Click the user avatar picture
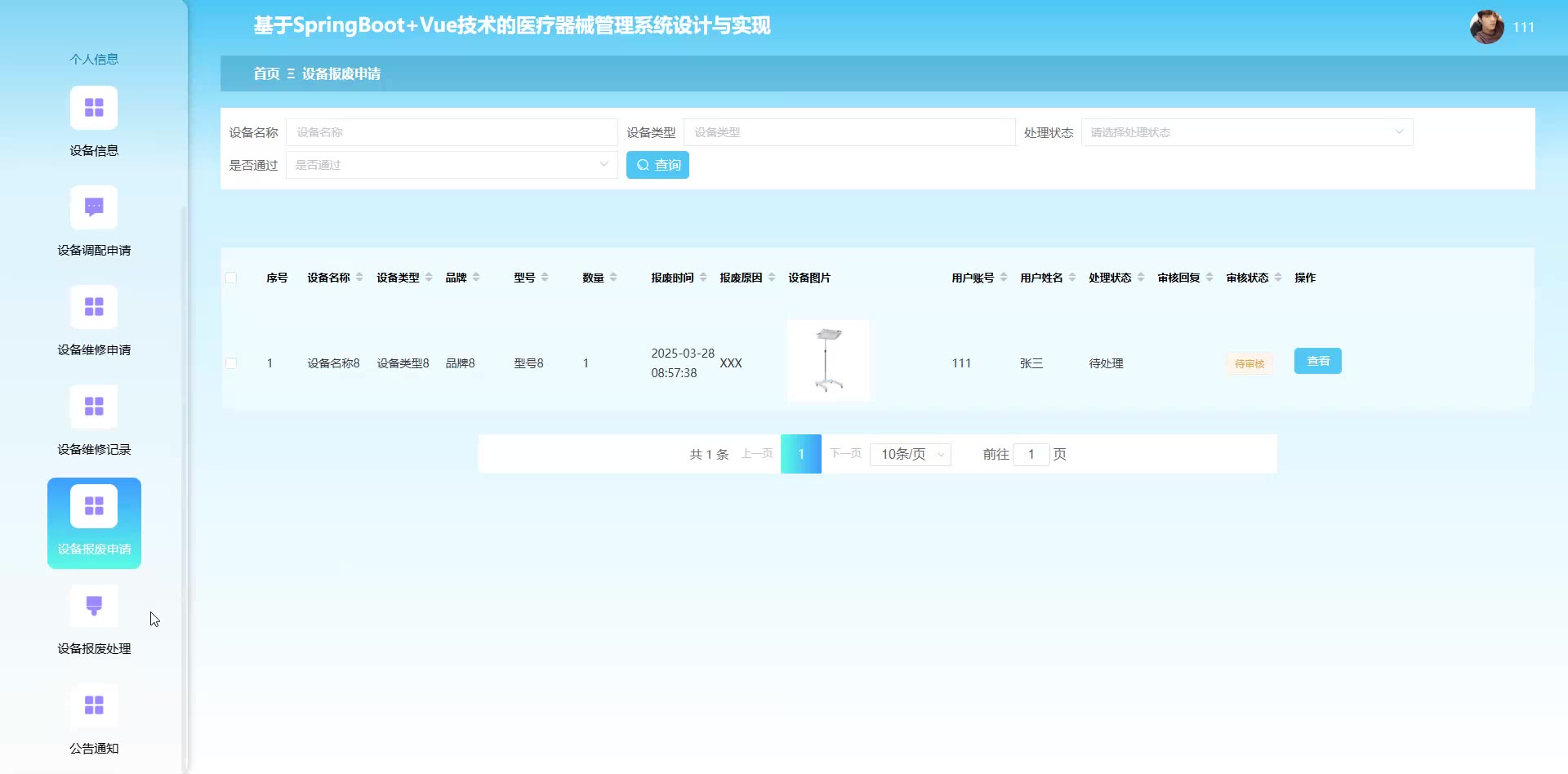Screen dimensions: 1568x774 tap(1486, 27)
